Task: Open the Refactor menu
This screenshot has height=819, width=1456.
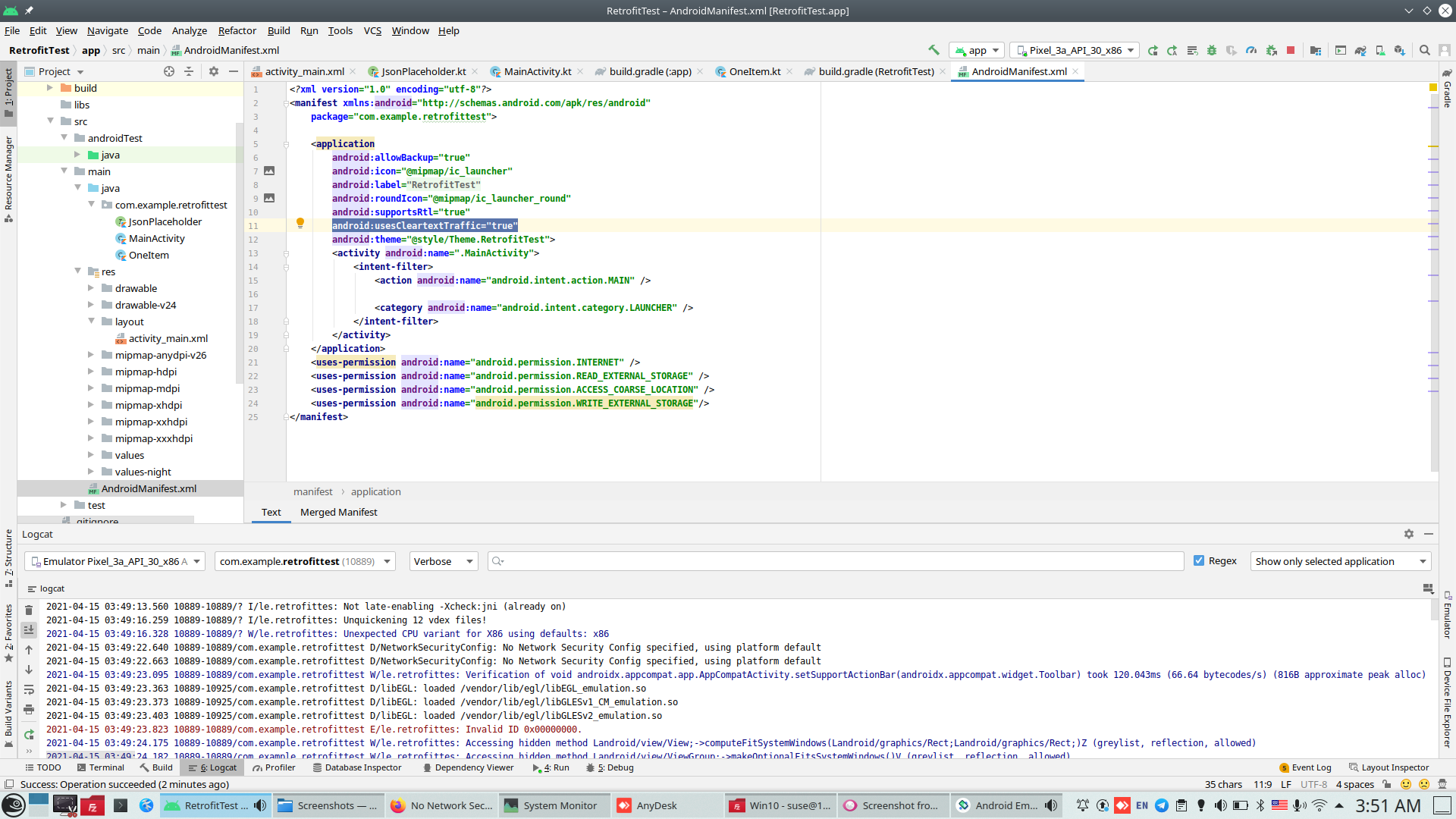Action: (237, 30)
